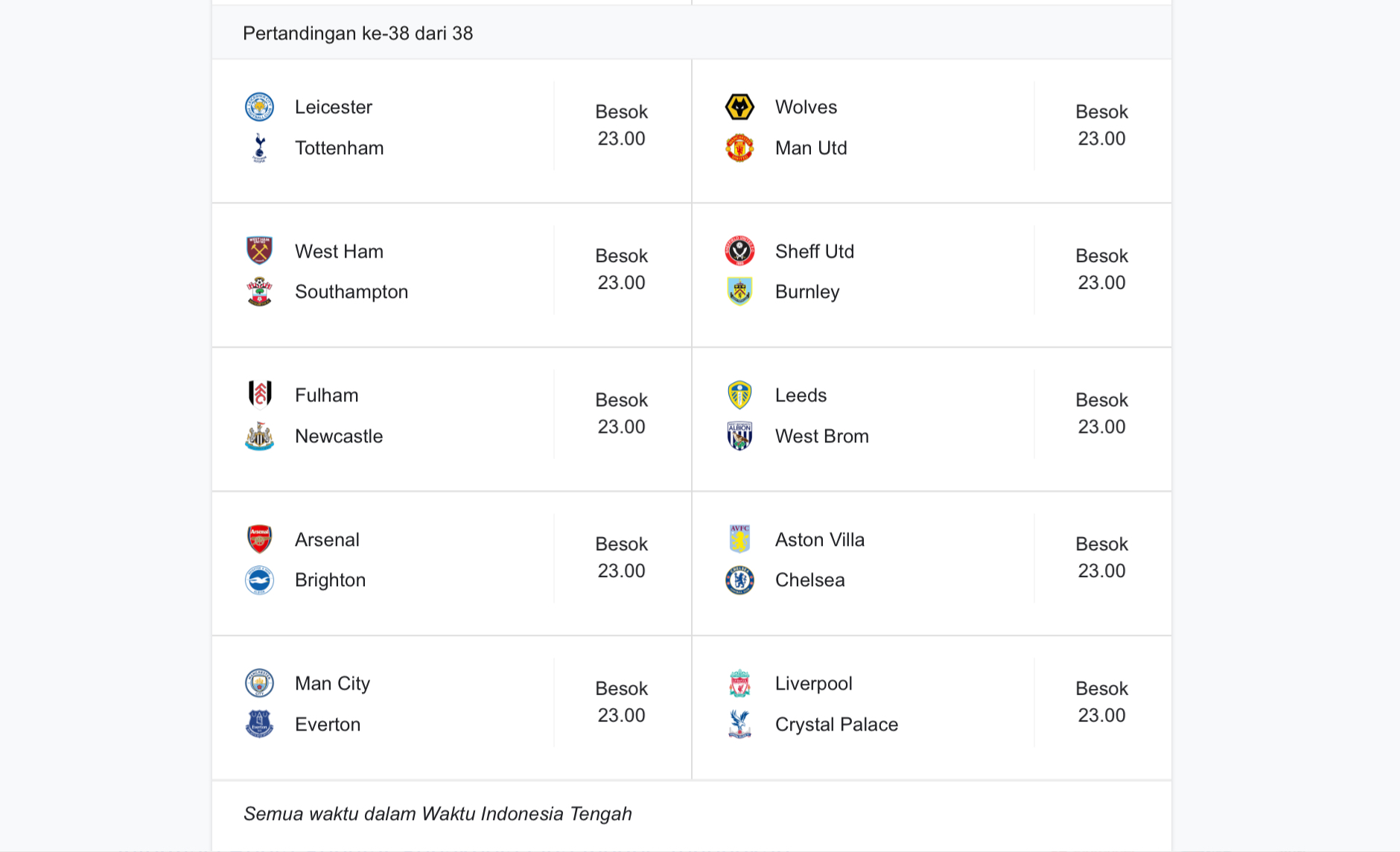Click the Newcastle club crest
The height and width of the screenshot is (852, 1400).
pos(259,436)
